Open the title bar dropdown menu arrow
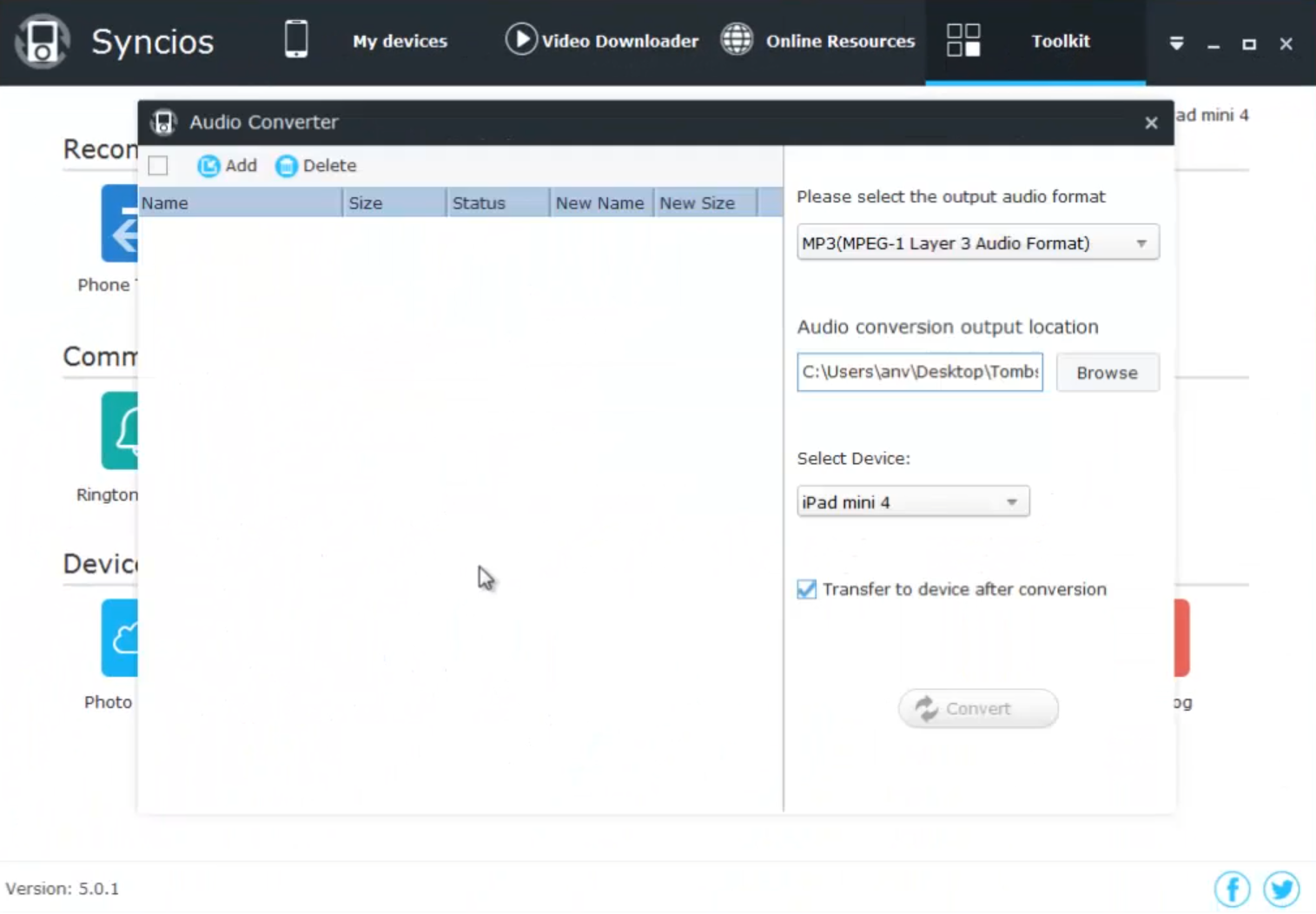The width and height of the screenshot is (1316, 914). pyautogui.click(x=1176, y=43)
